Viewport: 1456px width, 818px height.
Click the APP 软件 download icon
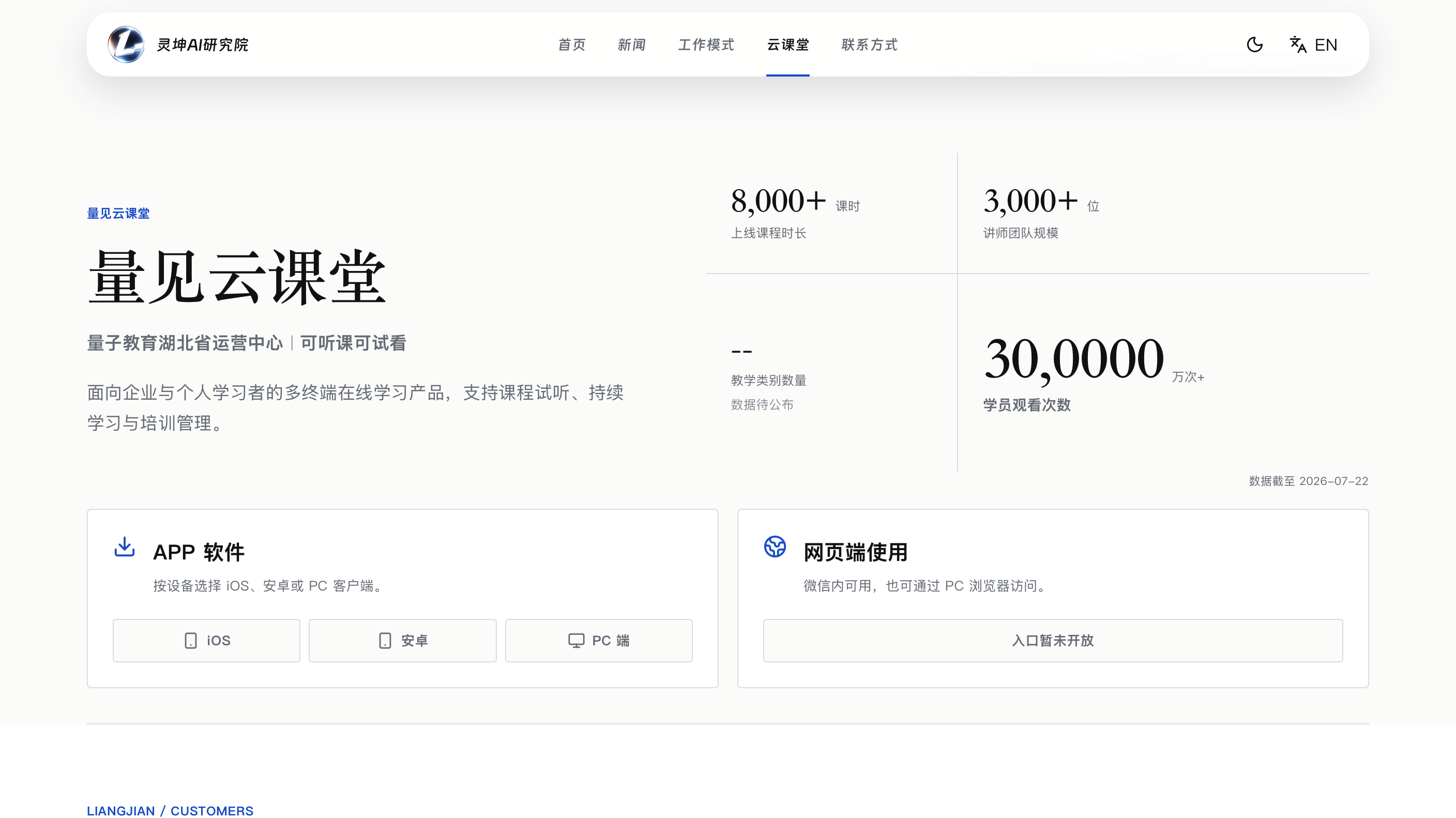point(124,547)
